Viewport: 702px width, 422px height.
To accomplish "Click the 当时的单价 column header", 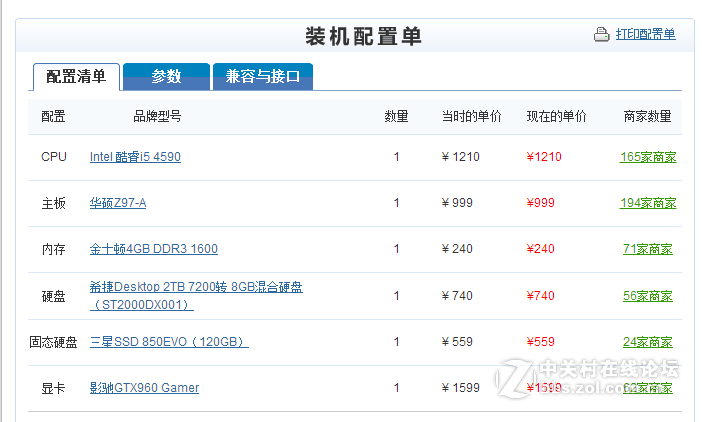I will point(471,116).
